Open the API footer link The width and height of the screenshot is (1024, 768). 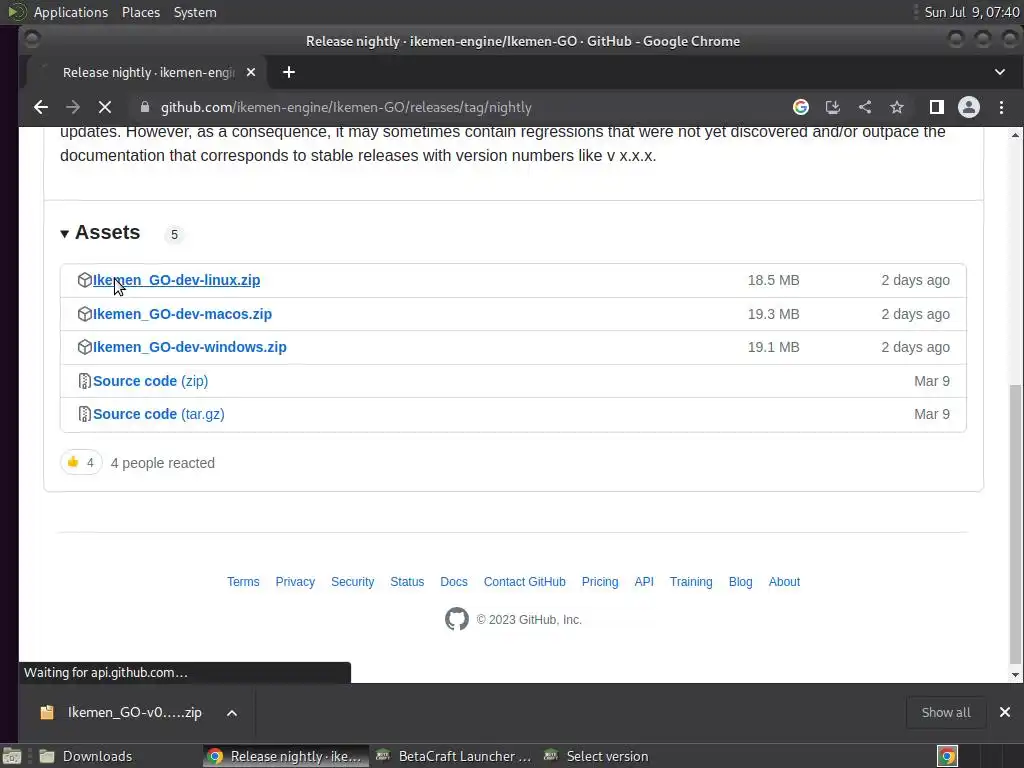point(644,582)
